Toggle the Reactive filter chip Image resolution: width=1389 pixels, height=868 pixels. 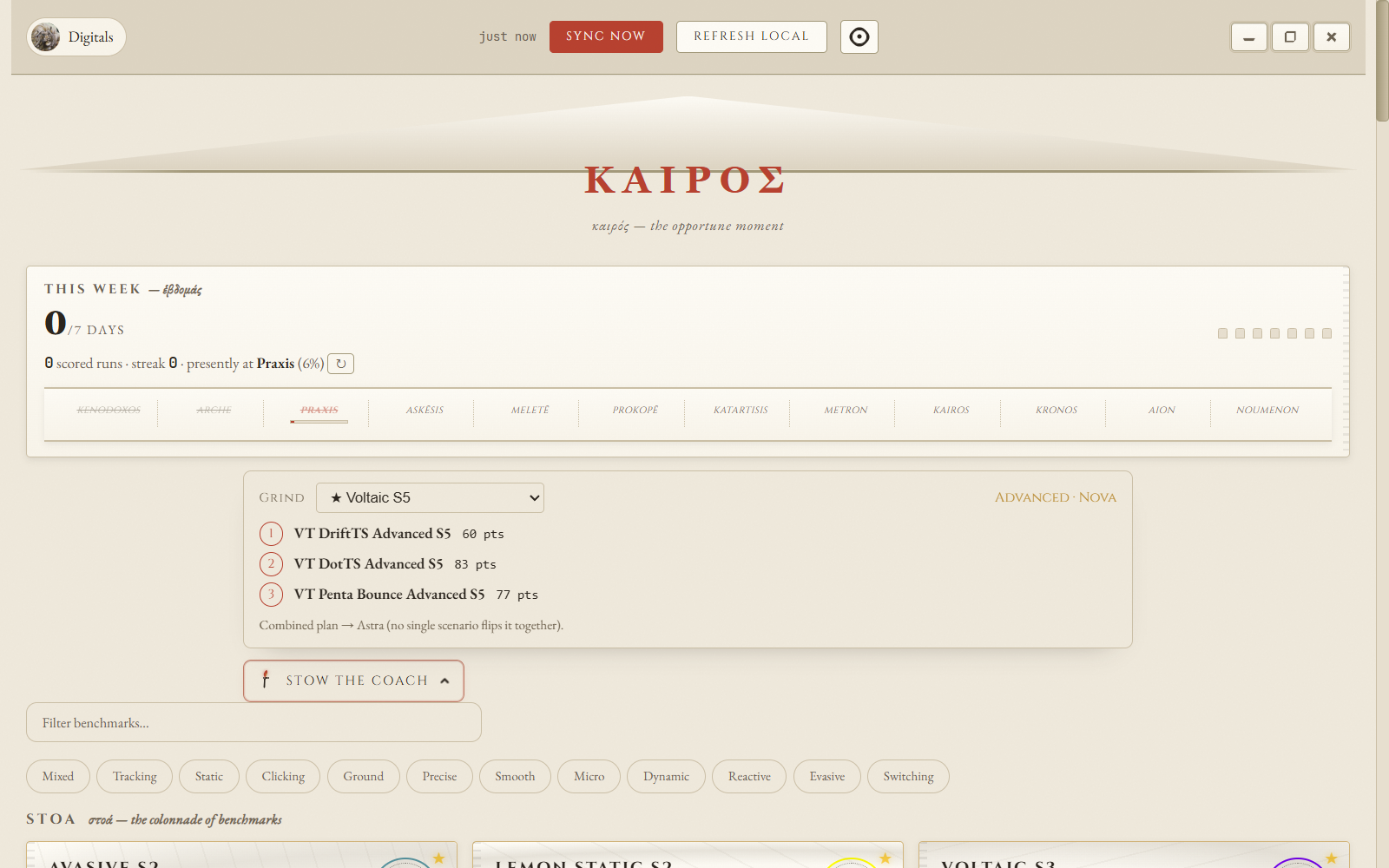(x=749, y=776)
